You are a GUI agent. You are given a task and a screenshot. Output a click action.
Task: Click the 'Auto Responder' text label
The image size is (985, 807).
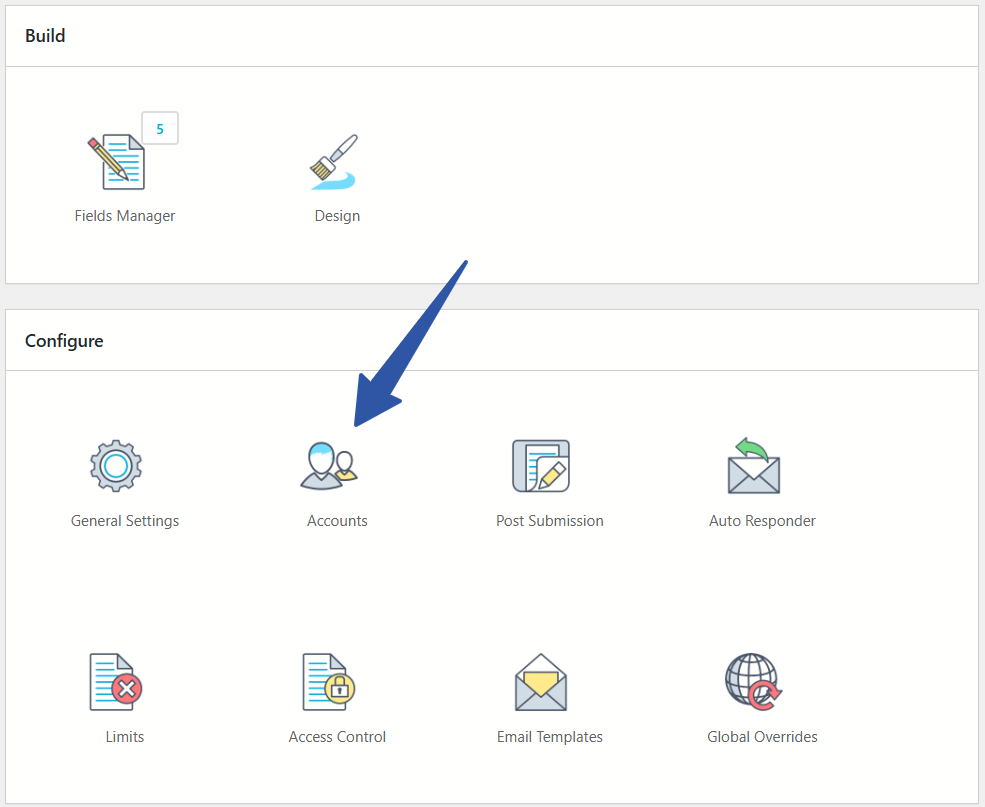point(762,521)
